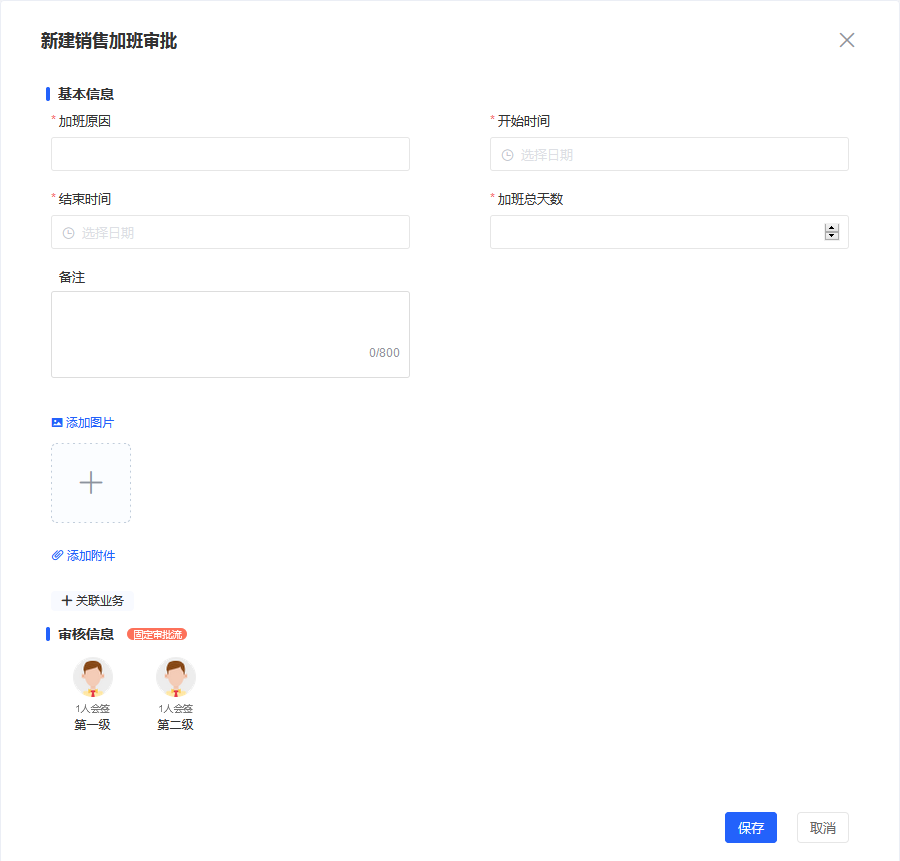The height and width of the screenshot is (861, 900).
Task: Click the clock icon in 开始时间 field
Action: coord(507,155)
